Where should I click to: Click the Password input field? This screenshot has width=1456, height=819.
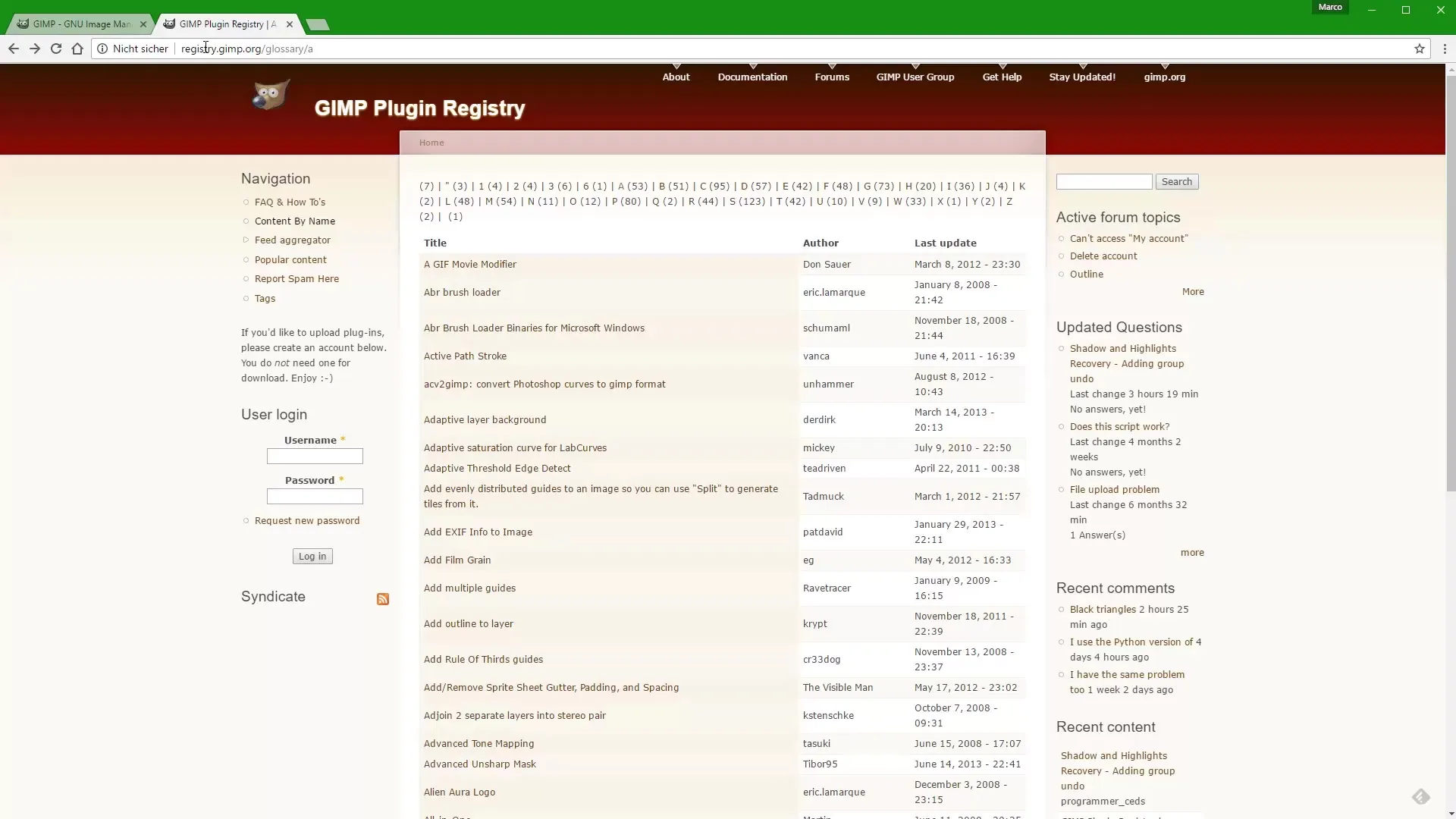[x=315, y=496]
